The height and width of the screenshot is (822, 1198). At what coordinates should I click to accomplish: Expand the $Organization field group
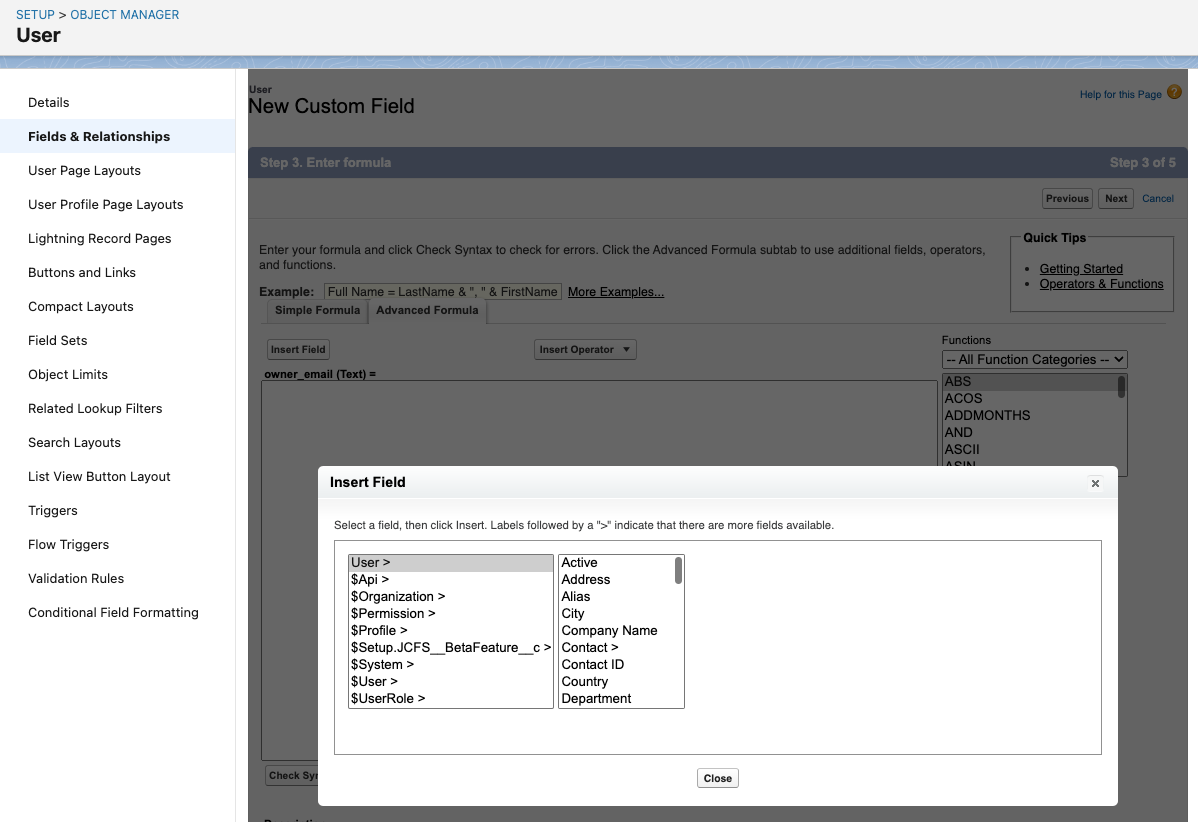[x=396, y=596]
